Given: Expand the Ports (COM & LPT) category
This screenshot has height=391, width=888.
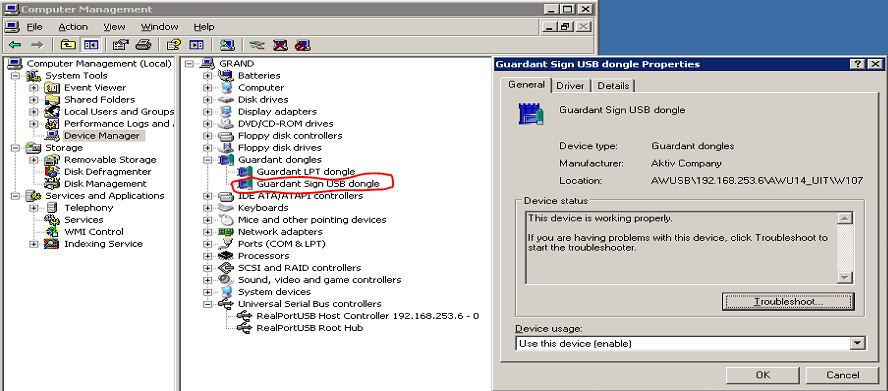Looking at the screenshot, I should pos(207,244).
